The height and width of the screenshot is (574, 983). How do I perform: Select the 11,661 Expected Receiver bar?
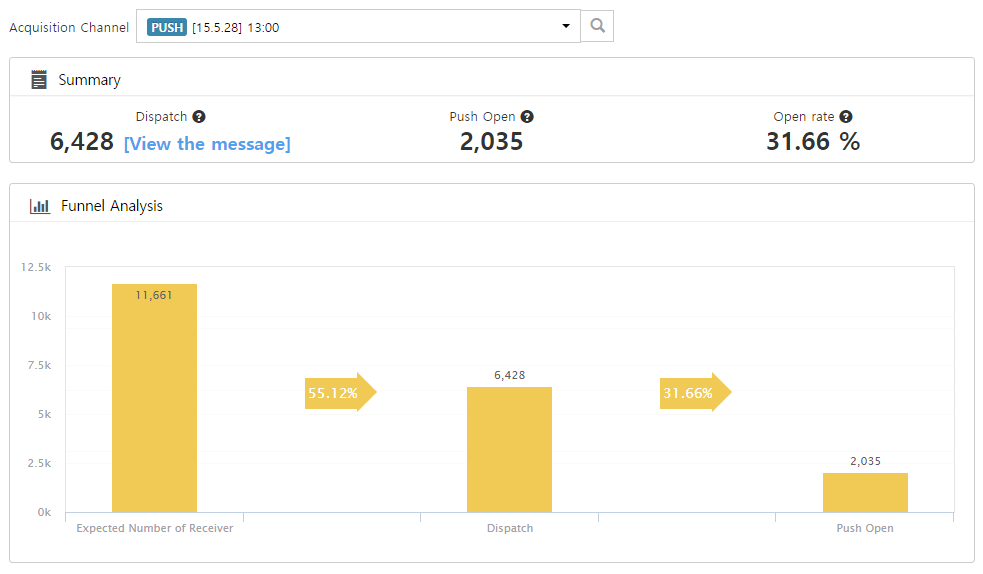coord(154,398)
